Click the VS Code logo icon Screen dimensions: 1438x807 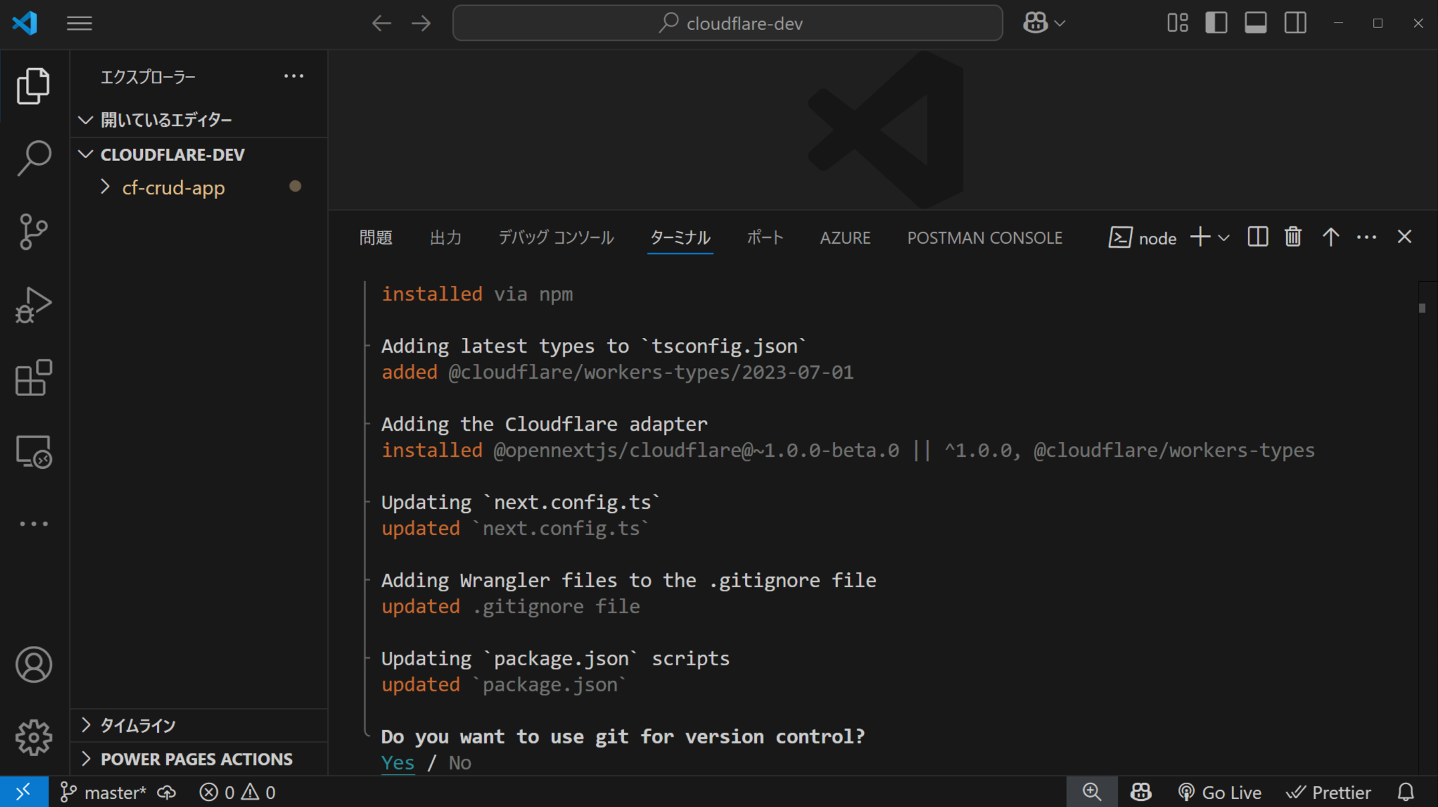pos(25,23)
